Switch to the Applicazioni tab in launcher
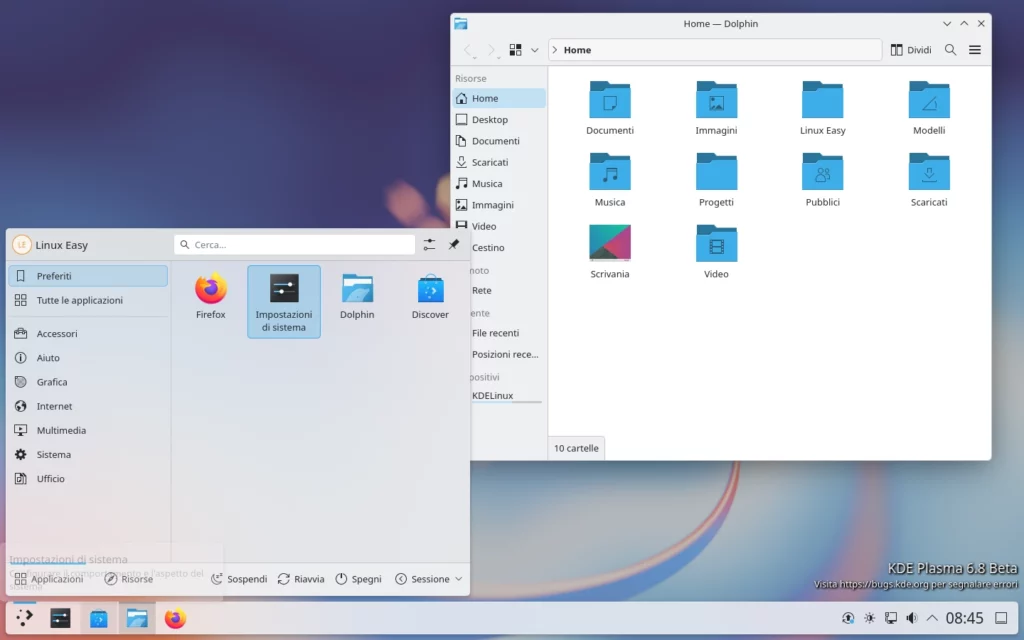This screenshot has width=1024, height=640. (49, 579)
